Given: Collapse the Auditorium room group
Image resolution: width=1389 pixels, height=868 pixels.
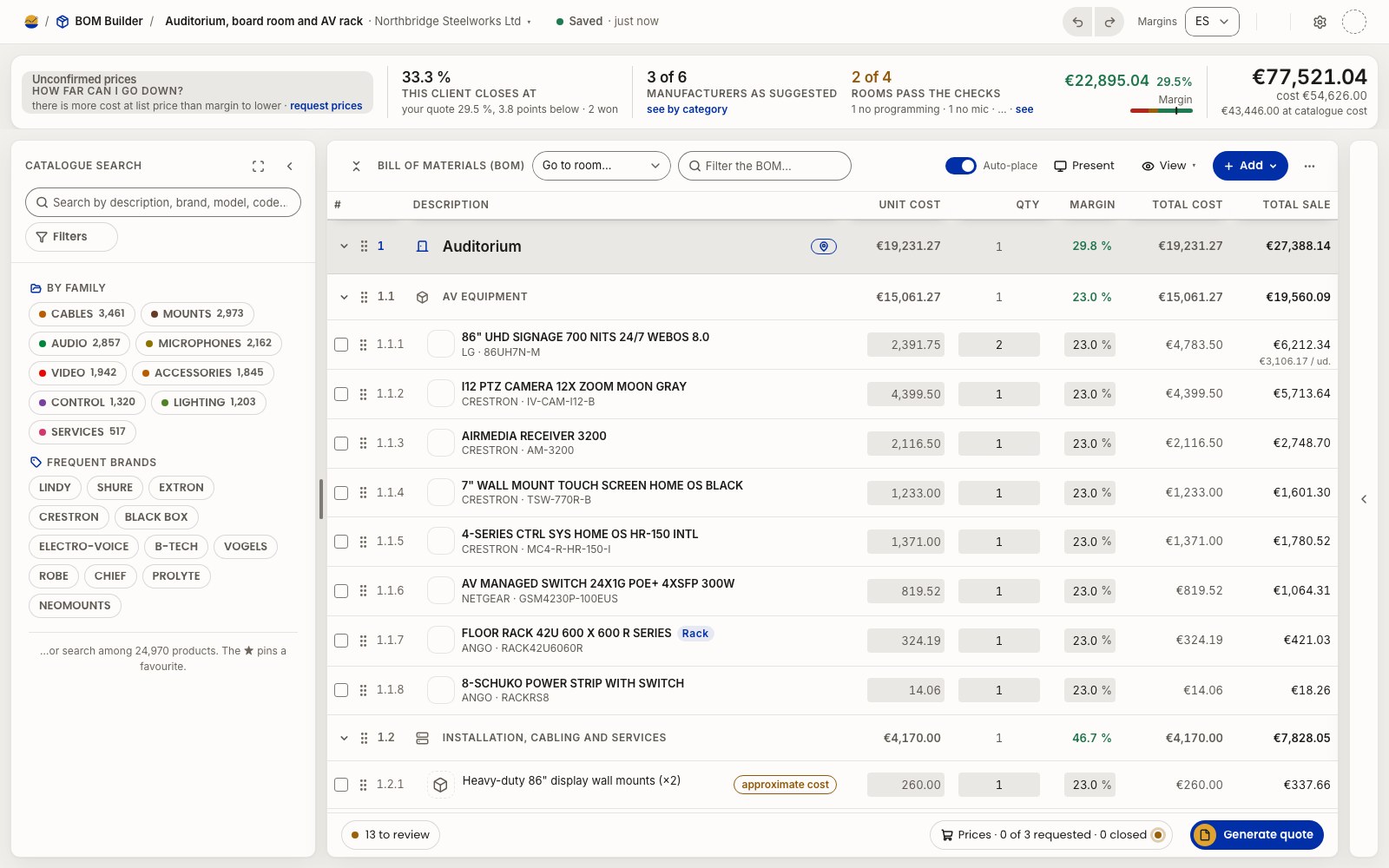Looking at the screenshot, I should click(344, 247).
